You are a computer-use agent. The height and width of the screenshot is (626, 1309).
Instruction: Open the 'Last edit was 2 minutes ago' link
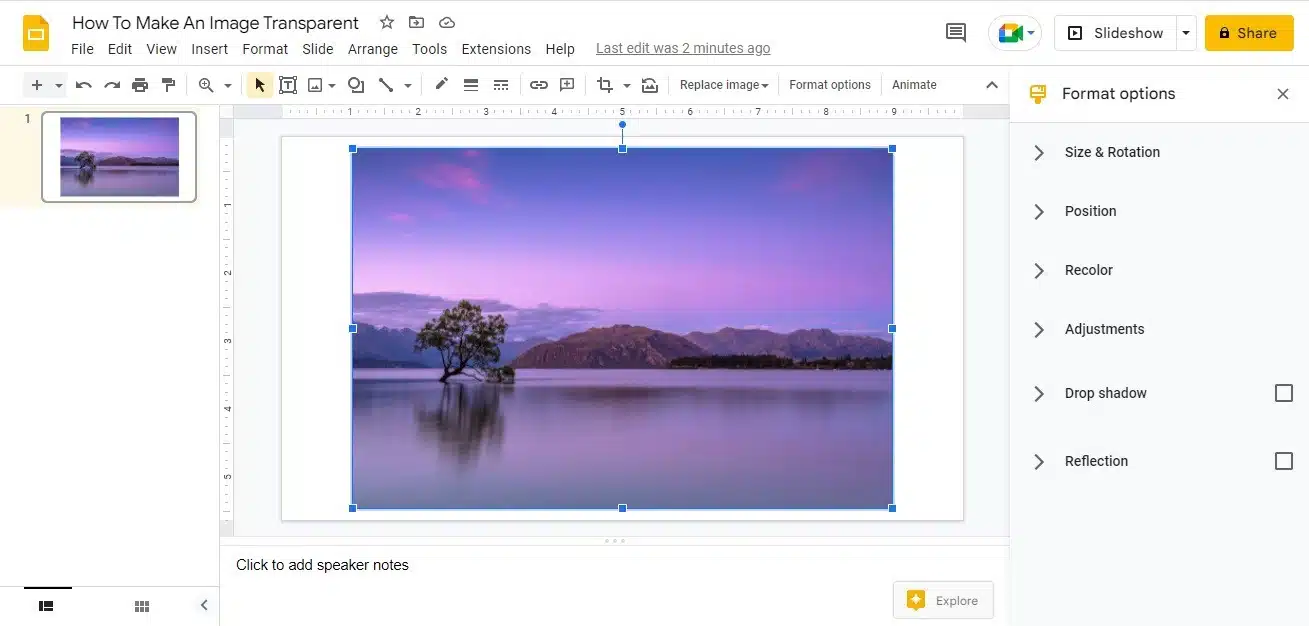click(683, 48)
